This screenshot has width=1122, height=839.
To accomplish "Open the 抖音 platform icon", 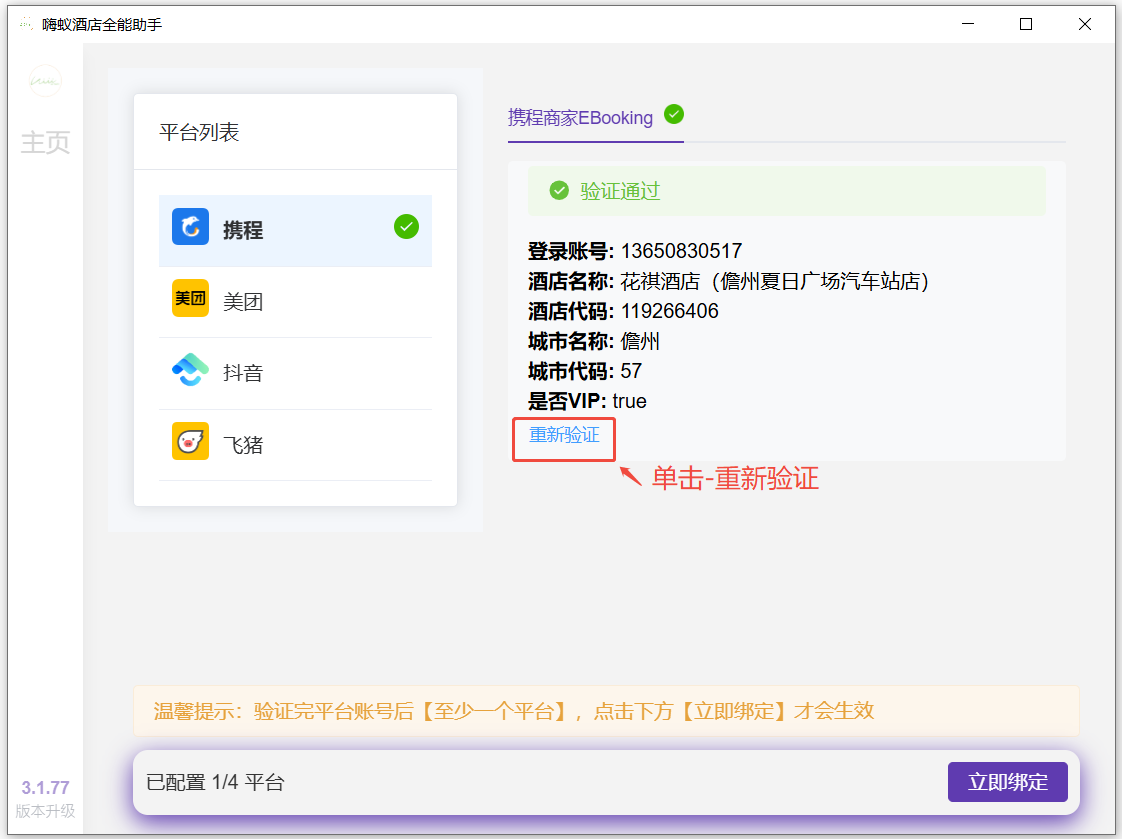I will [190, 371].
